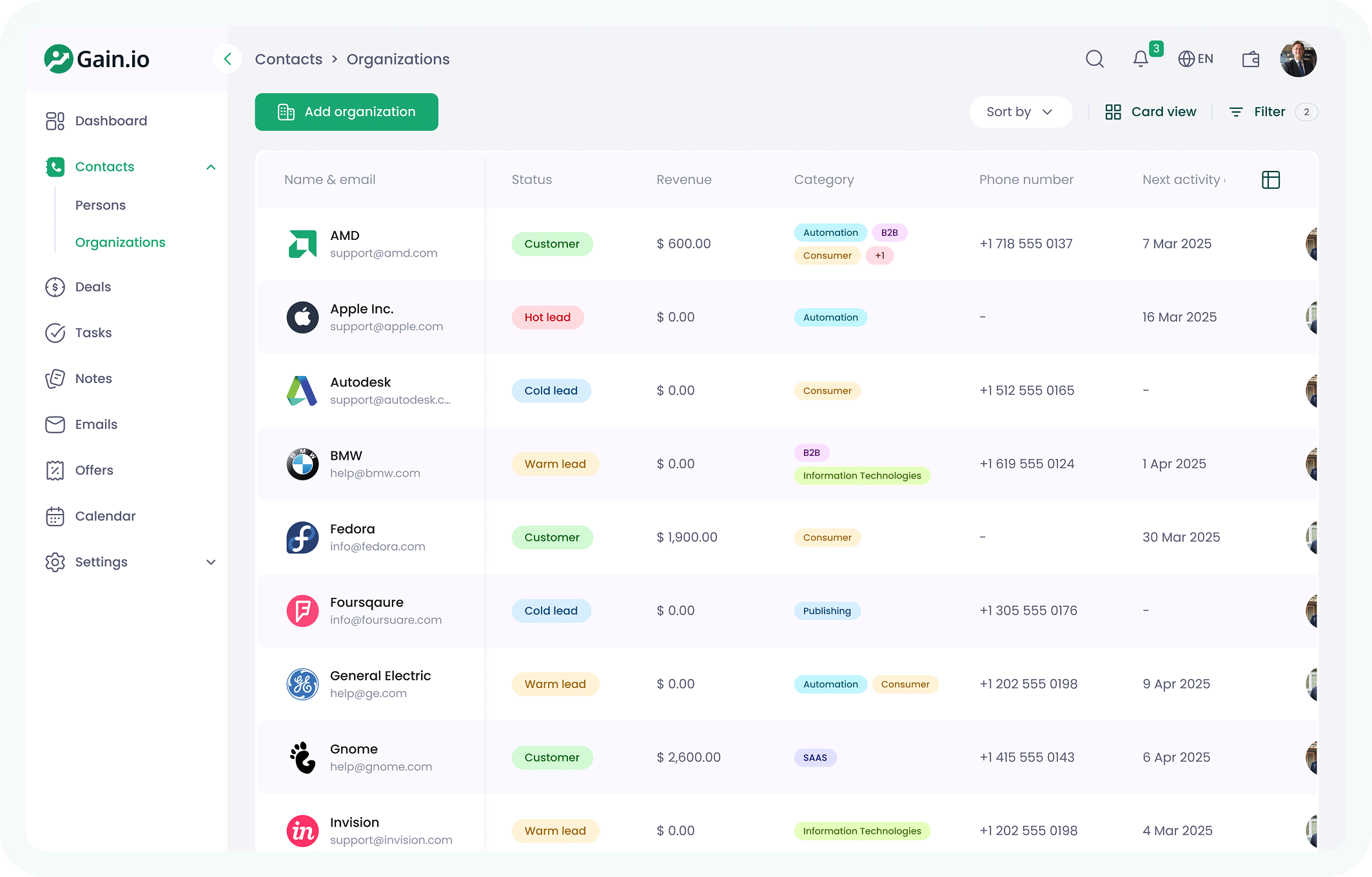The image size is (1372, 877).
Task: Open the search magnifier icon
Action: [x=1094, y=59]
